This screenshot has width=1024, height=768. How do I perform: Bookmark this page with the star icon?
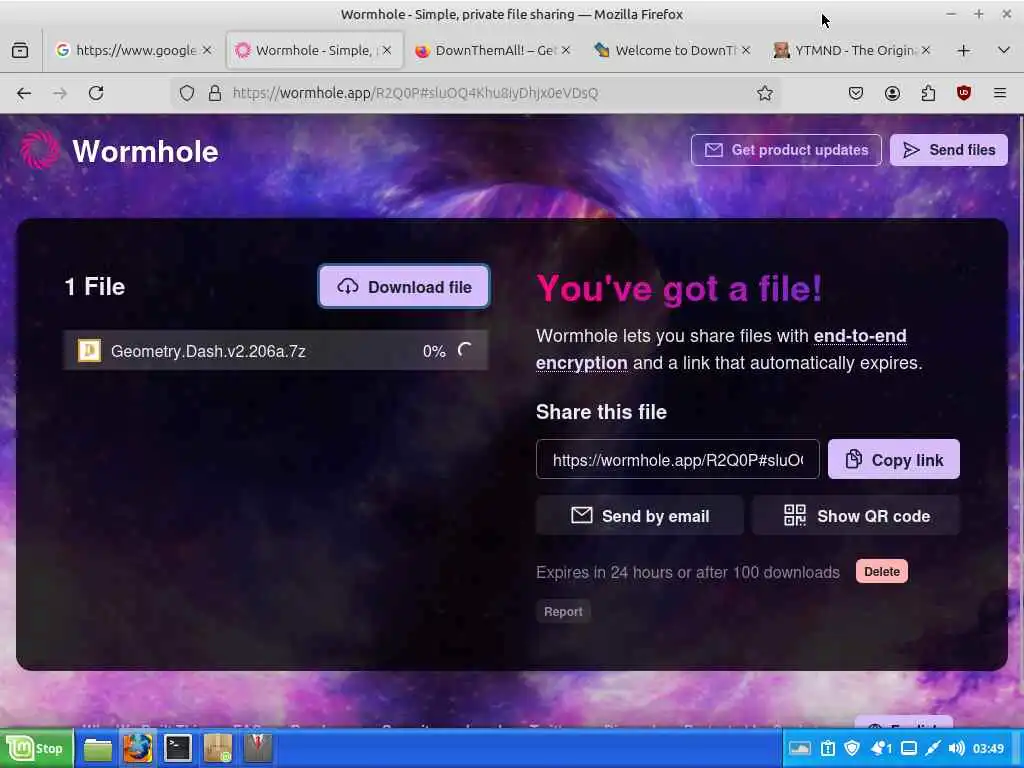point(765,93)
